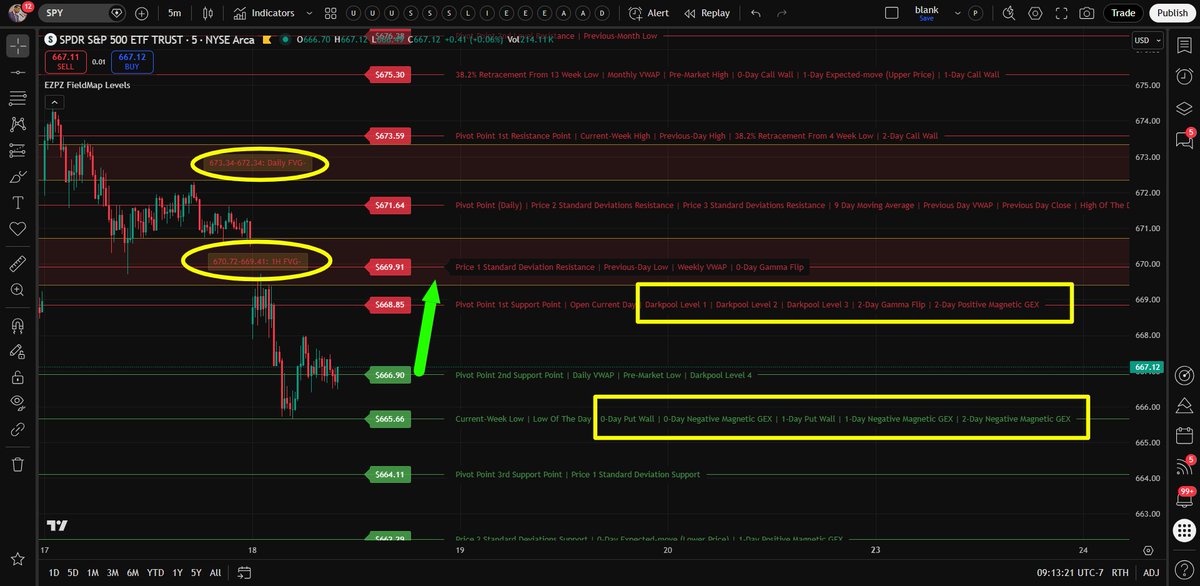Open the go to date calendar icon
The height and width of the screenshot is (586, 1200).
[243, 573]
